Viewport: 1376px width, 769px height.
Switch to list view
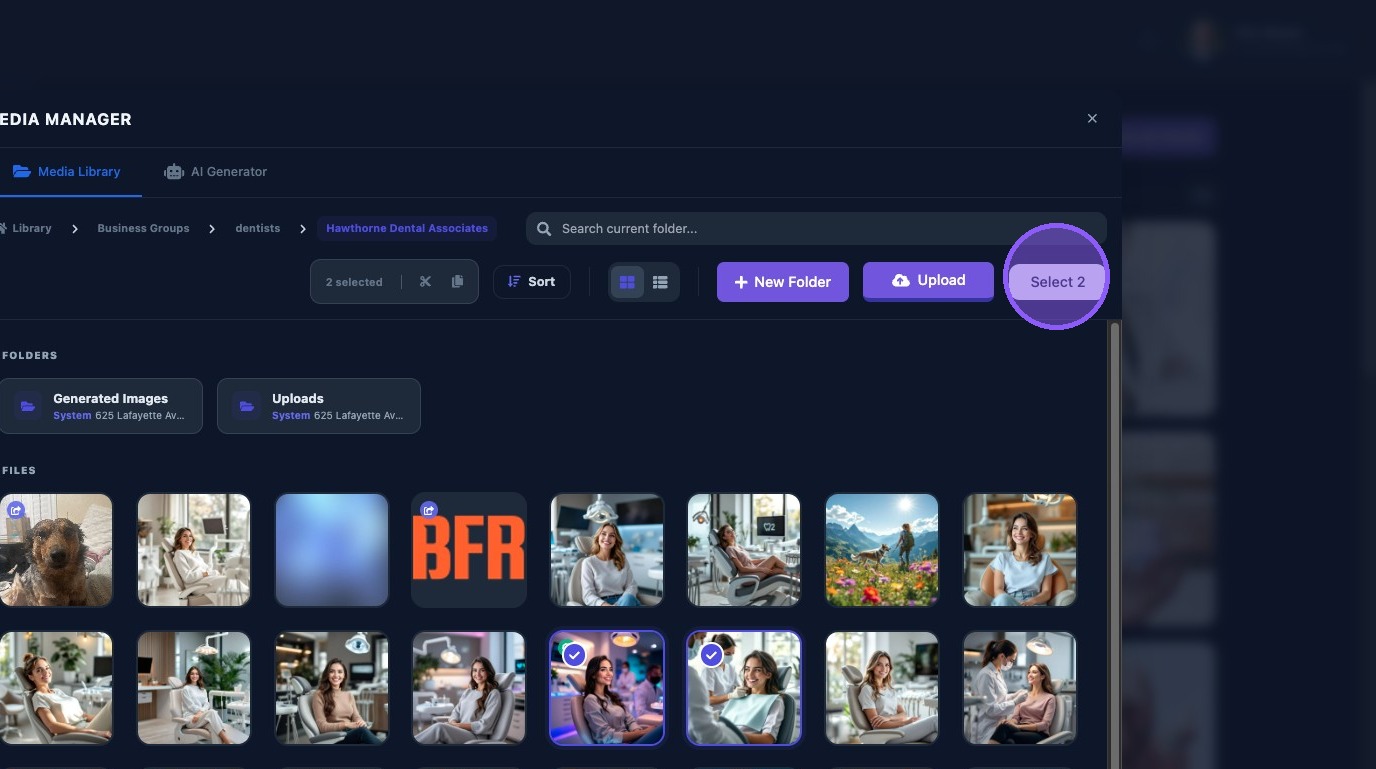point(660,282)
